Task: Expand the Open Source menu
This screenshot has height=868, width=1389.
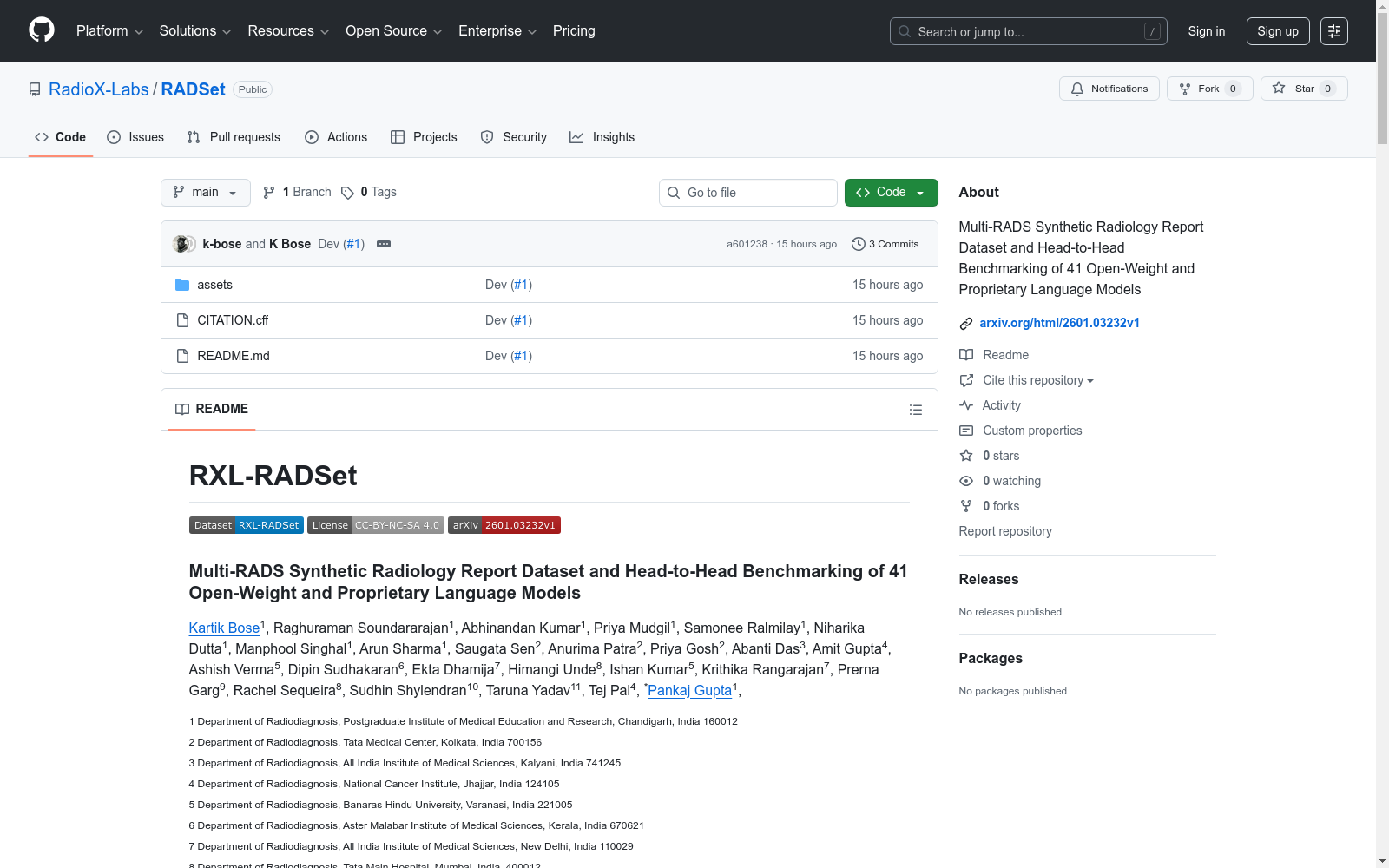Action: [394, 31]
